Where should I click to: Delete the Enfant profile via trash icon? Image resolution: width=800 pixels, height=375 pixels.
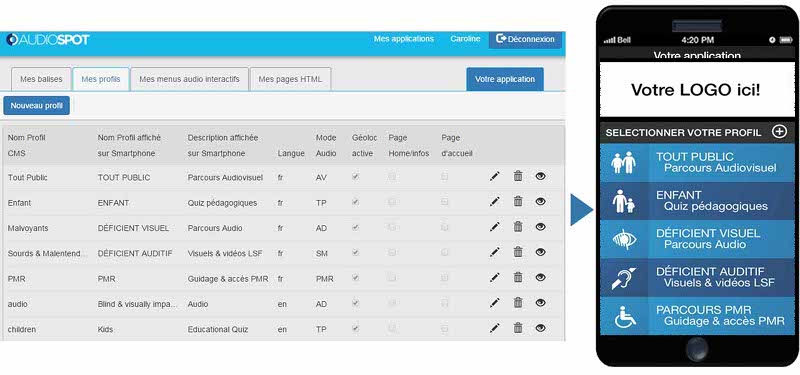pos(518,201)
